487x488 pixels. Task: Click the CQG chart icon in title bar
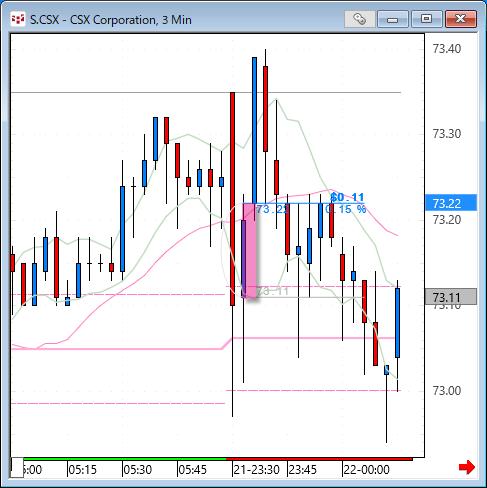[18, 20]
